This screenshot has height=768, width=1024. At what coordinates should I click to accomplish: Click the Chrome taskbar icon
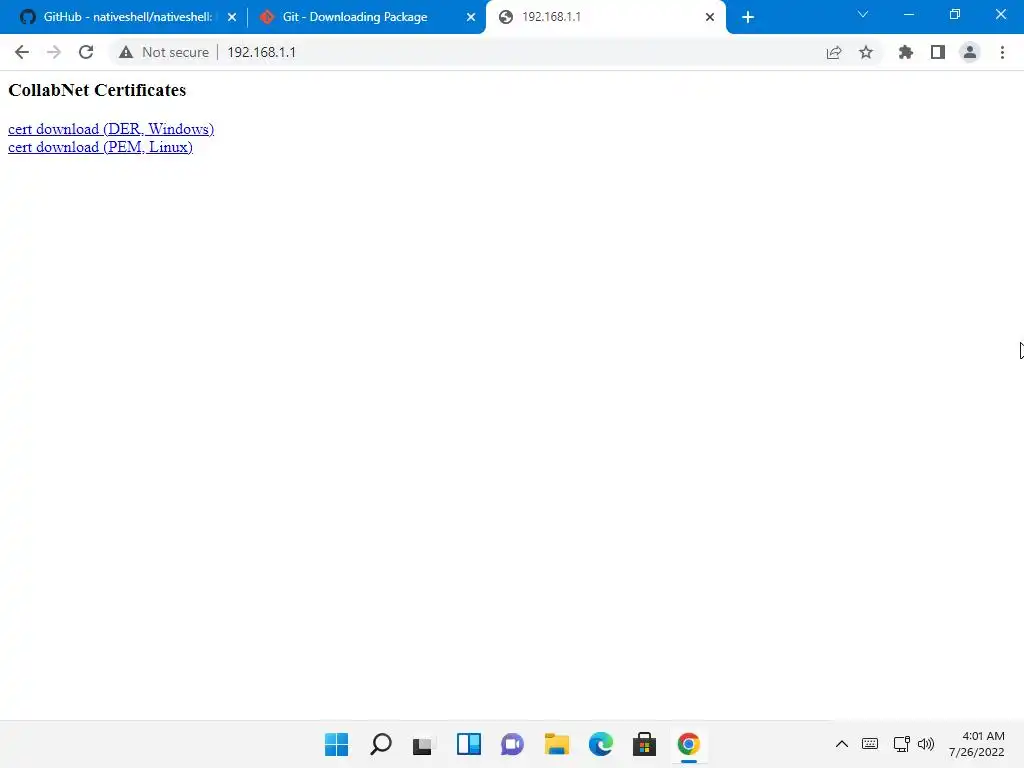[688, 744]
